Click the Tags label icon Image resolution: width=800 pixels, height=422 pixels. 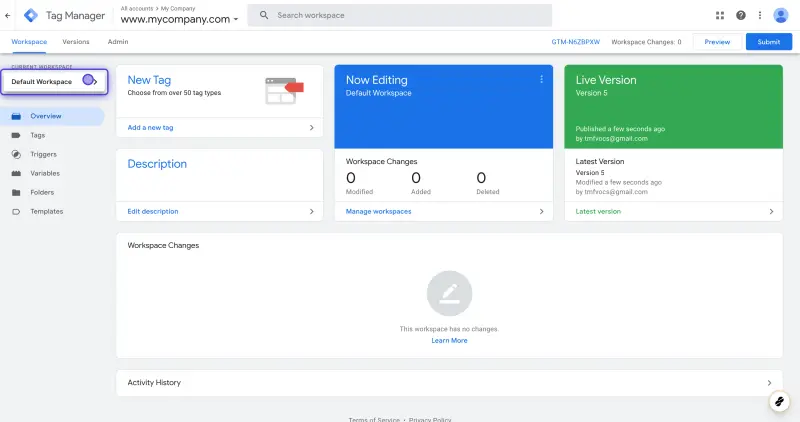[16, 135]
